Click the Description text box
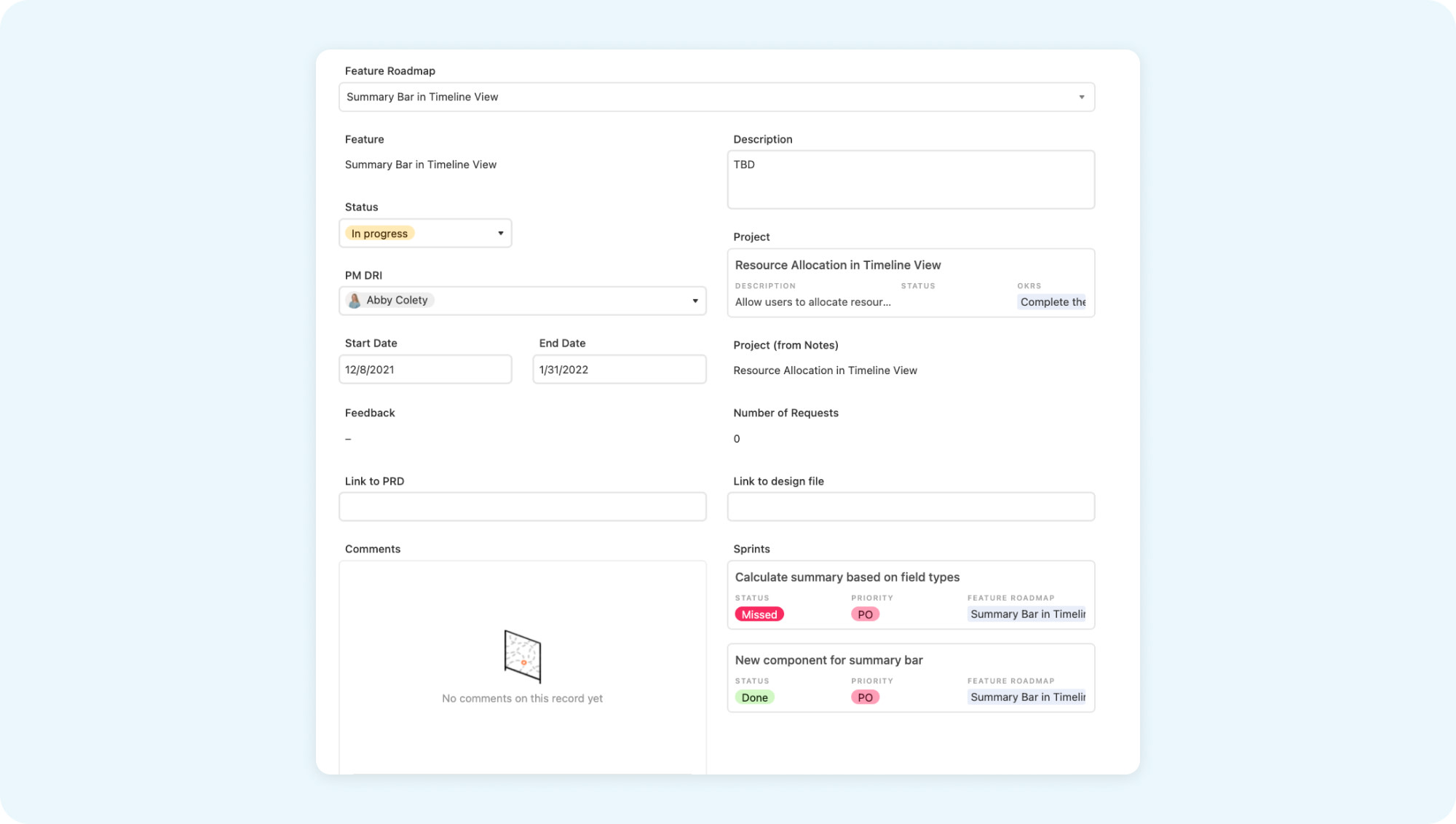The height and width of the screenshot is (824, 1456). (910, 180)
